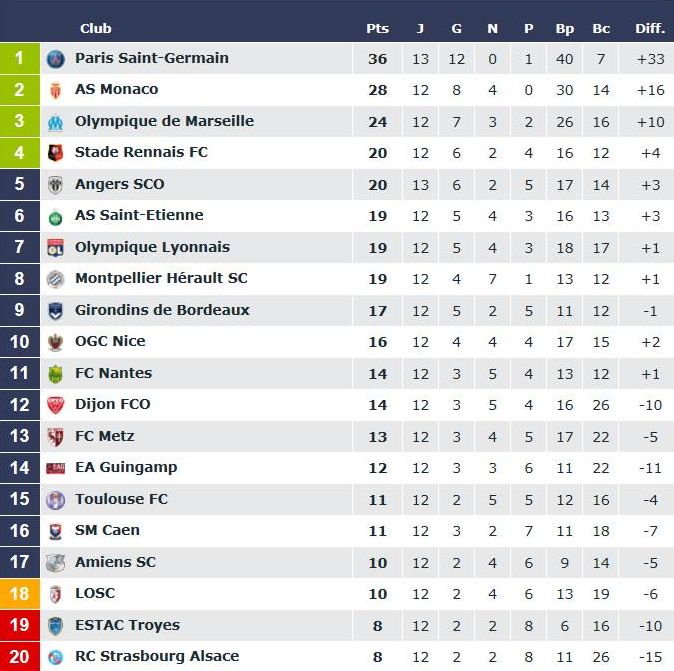Click the Paris Saint-Germain club crest
Screen dimensions: 674x671
pyautogui.click(x=56, y=59)
